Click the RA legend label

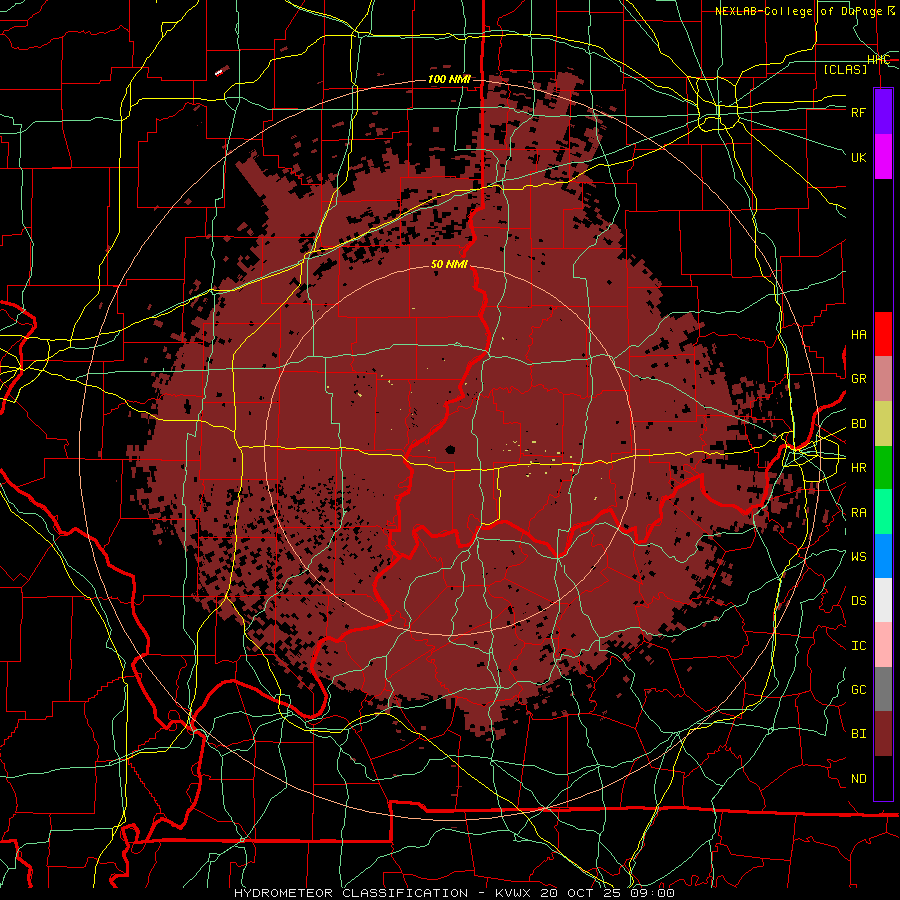click(859, 513)
